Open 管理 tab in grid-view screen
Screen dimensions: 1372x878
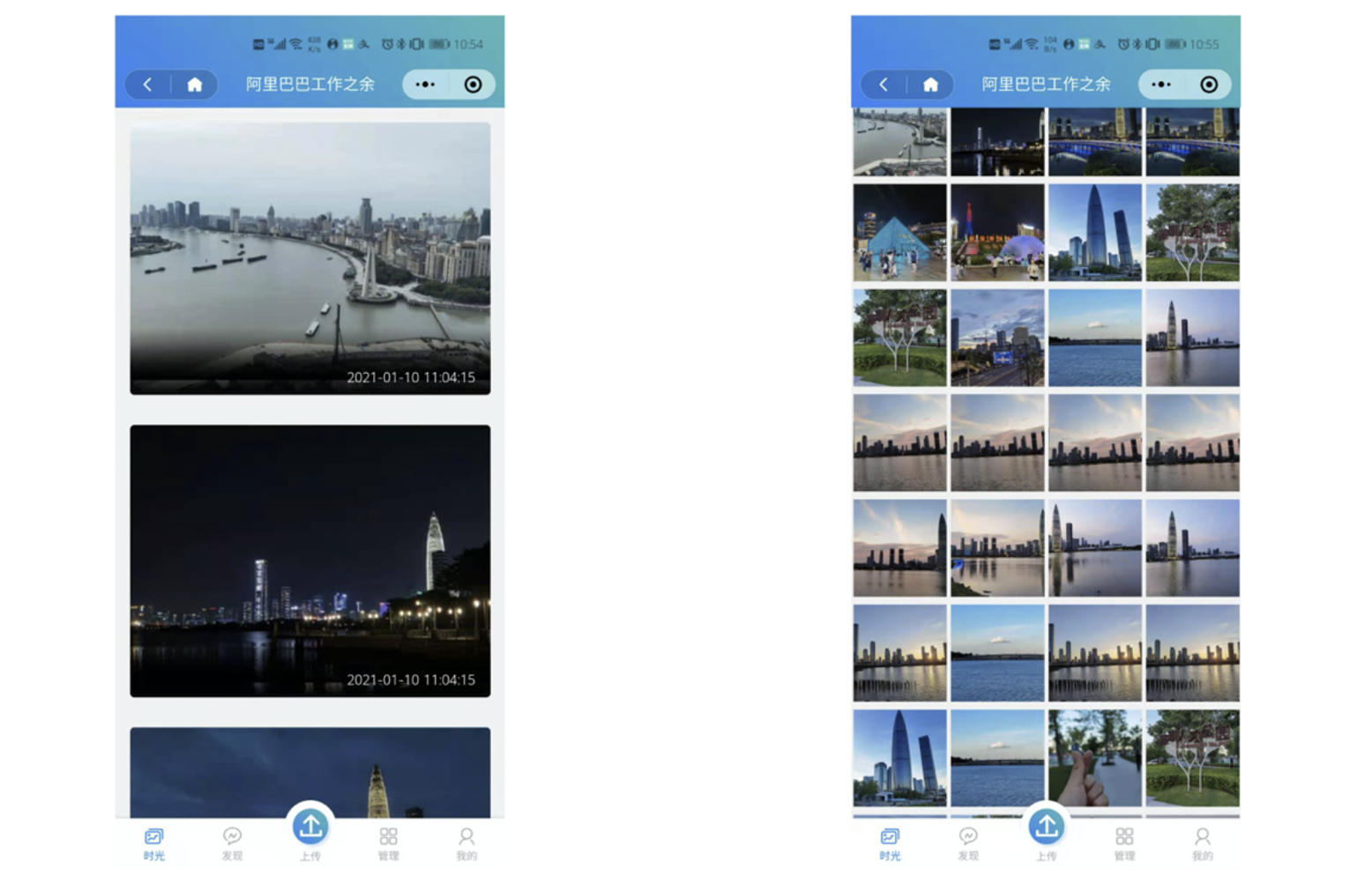pos(1124,844)
